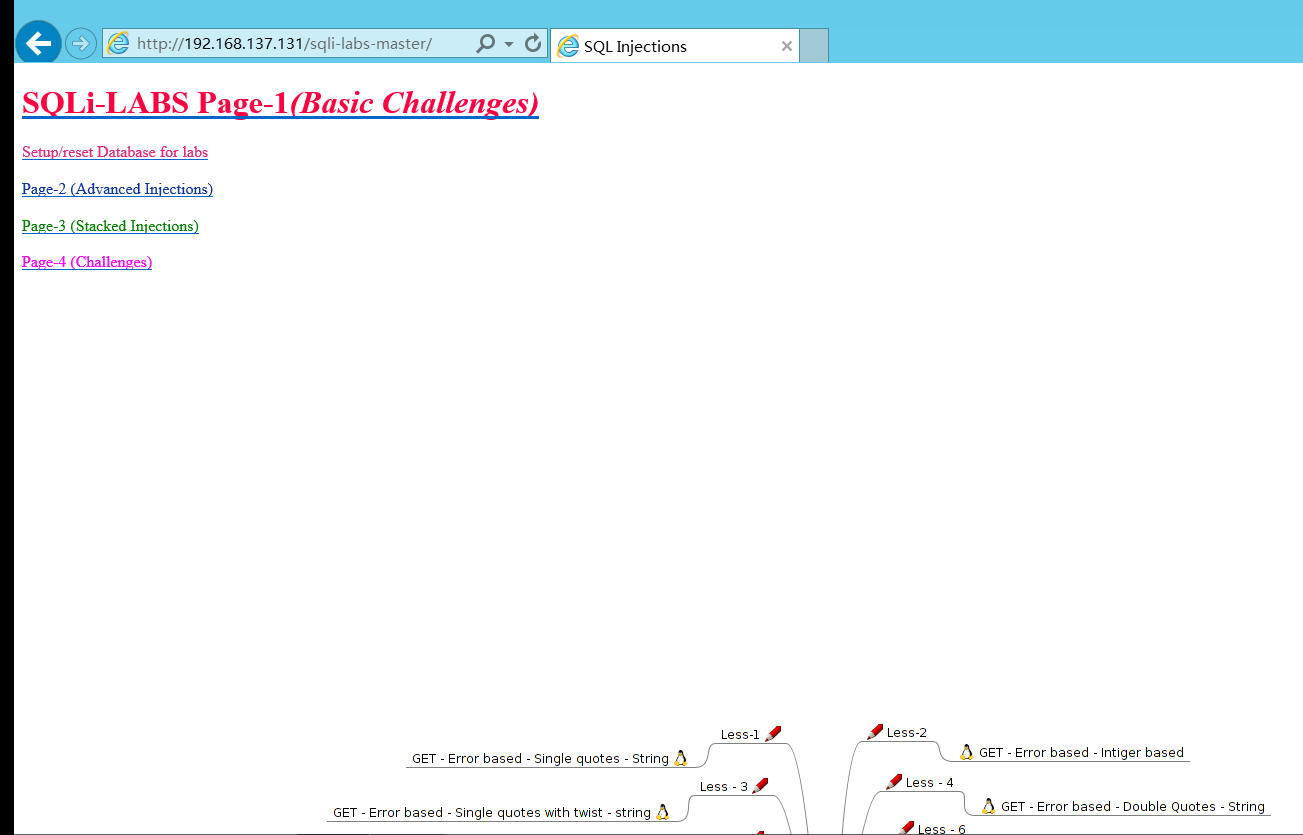The height and width of the screenshot is (835, 1303).
Task: Click the Less-2 node label
Action: coord(906,732)
